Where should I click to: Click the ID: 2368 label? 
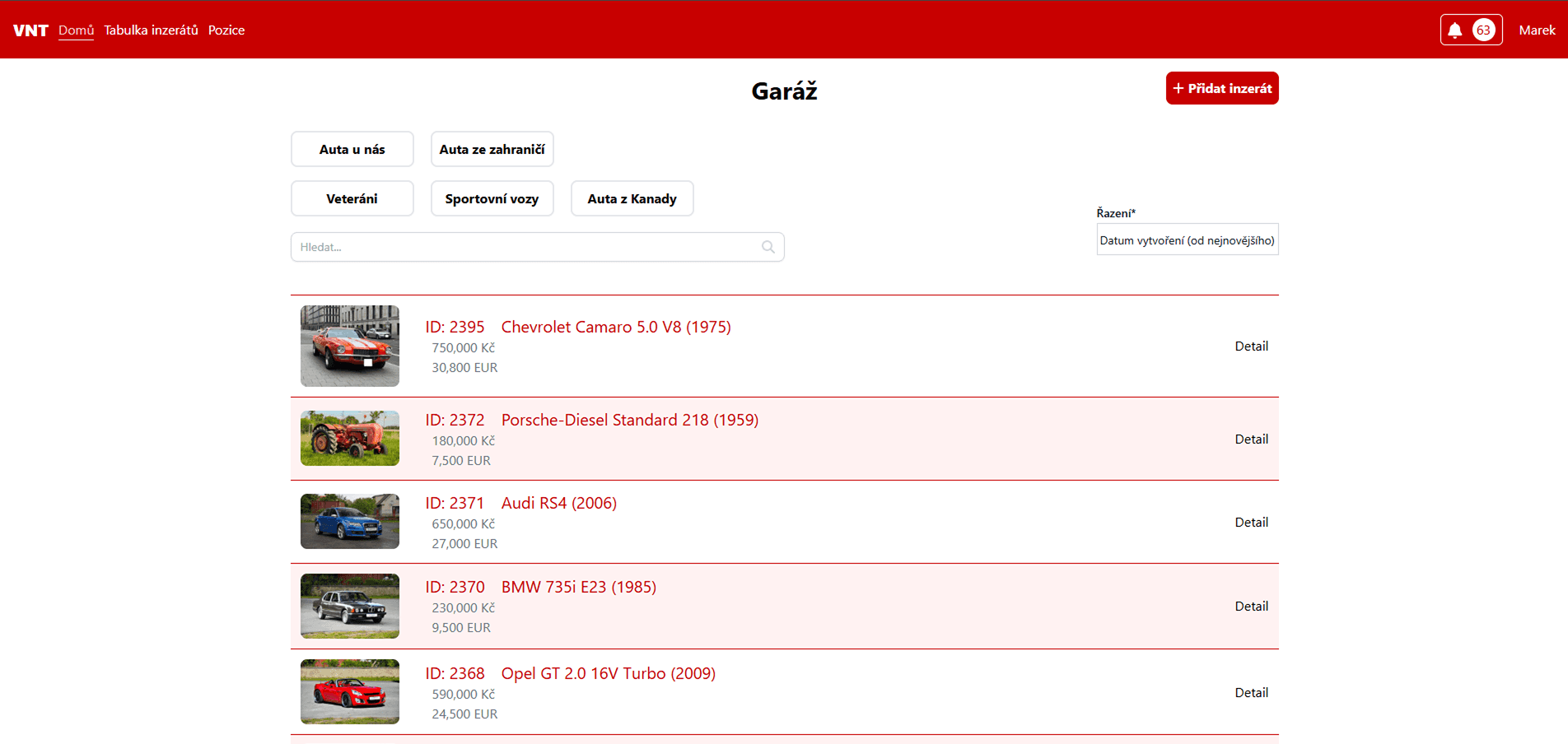455,673
